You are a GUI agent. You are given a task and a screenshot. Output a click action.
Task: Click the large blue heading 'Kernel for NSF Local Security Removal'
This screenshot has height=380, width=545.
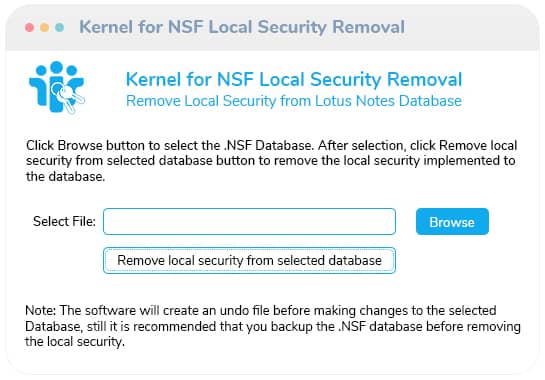point(294,79)
